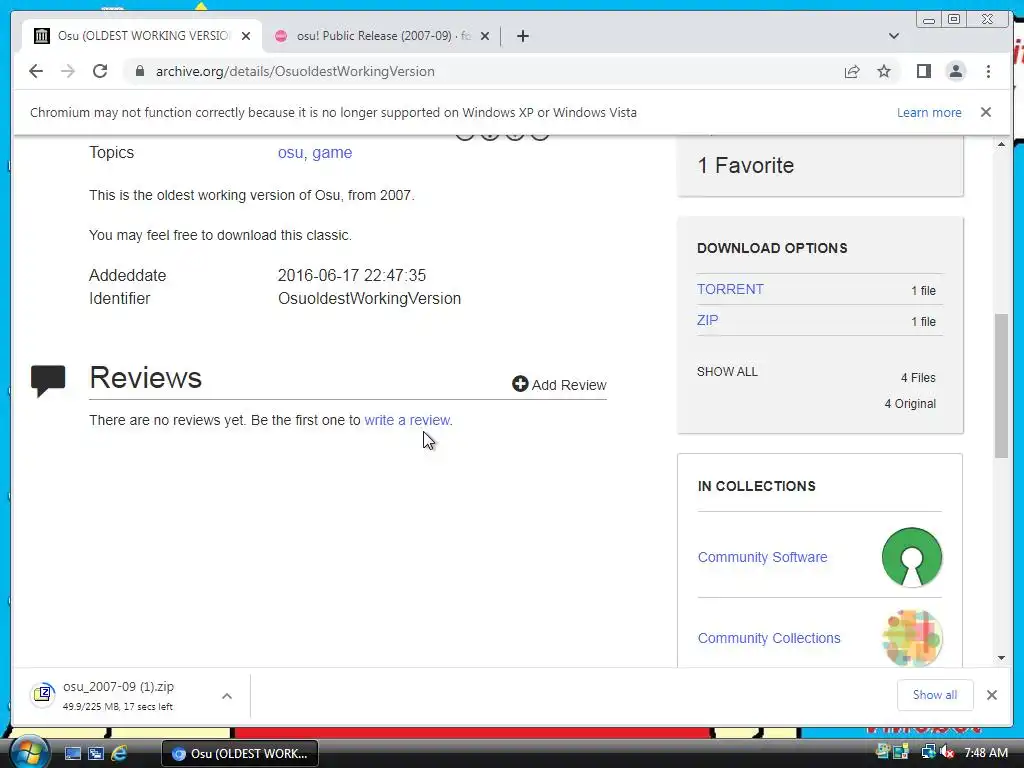Viewport: 1024px width, 768px height.
Task: Click the Community Collections mosaic thumbnail
Action: (912, 638)
